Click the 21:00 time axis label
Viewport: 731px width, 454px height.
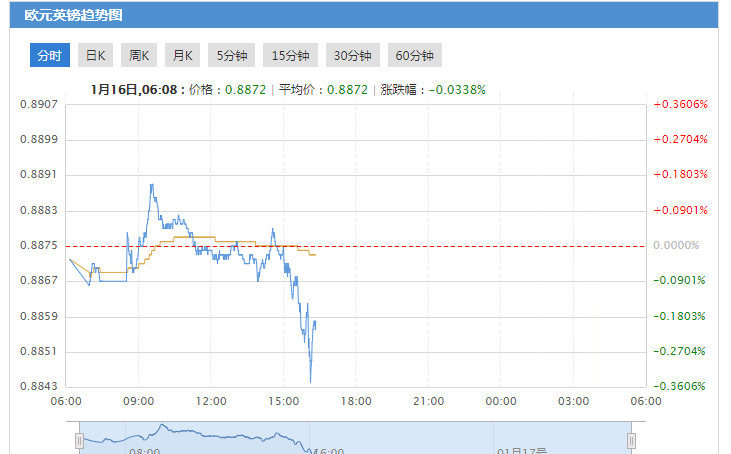429,402
